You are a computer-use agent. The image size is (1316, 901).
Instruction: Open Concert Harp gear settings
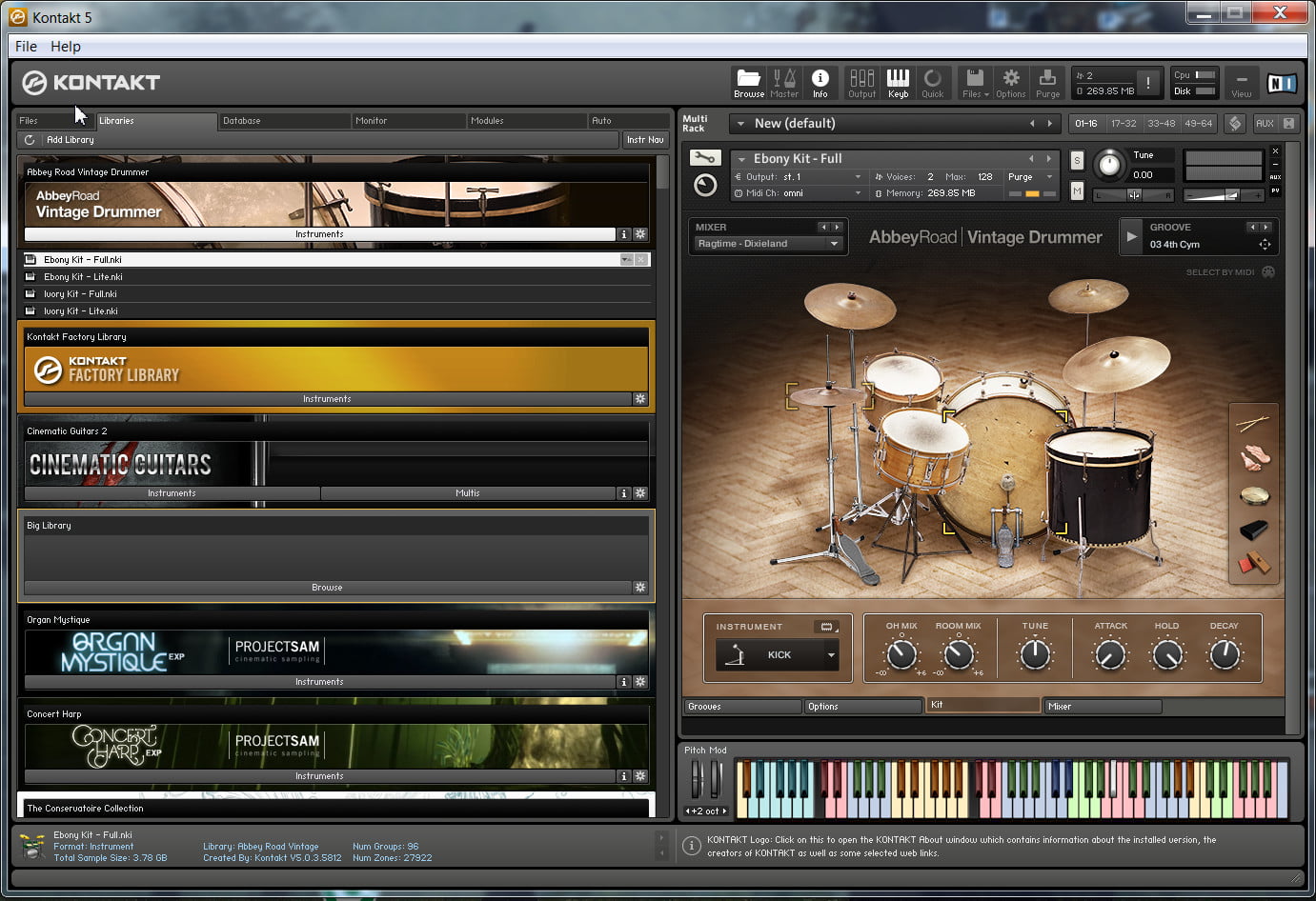tap(640, 776)
